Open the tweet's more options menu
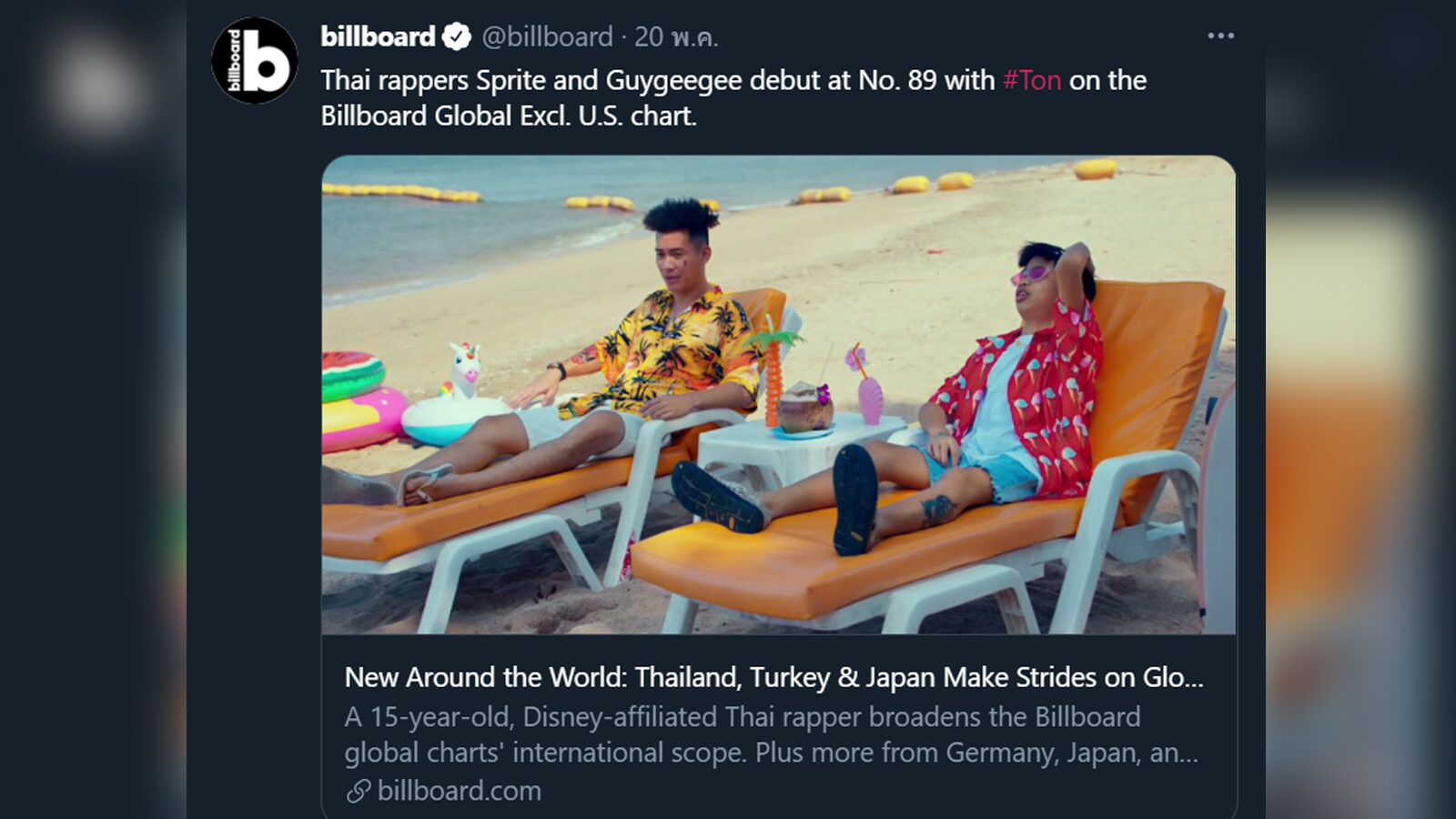The image size is (1456, 819). (1220, 36)
